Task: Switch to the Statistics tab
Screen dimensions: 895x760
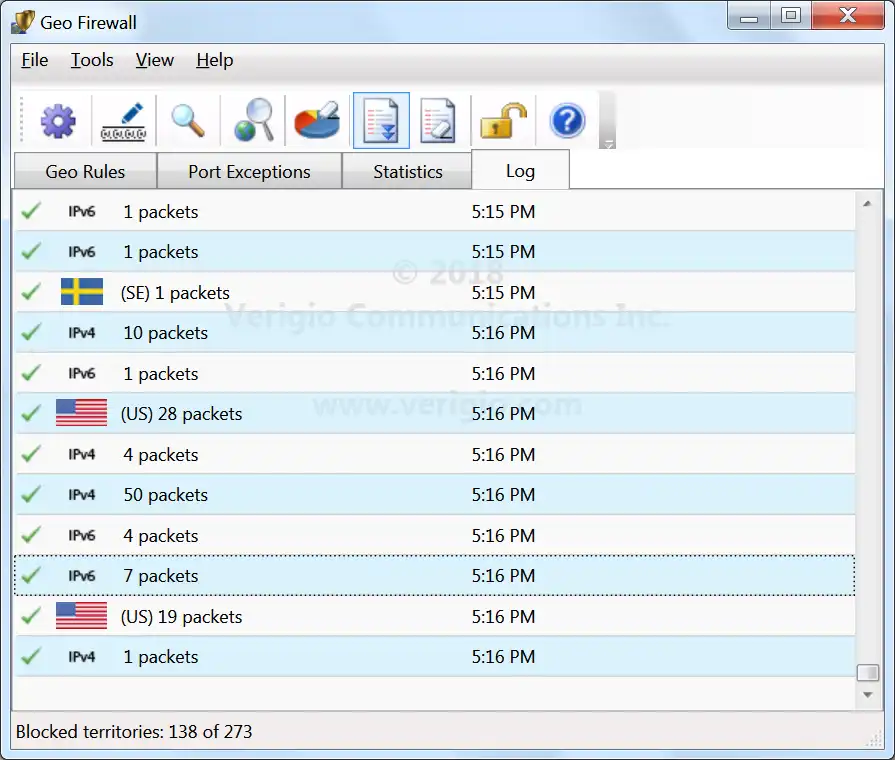Action: [x=408, y=171]
